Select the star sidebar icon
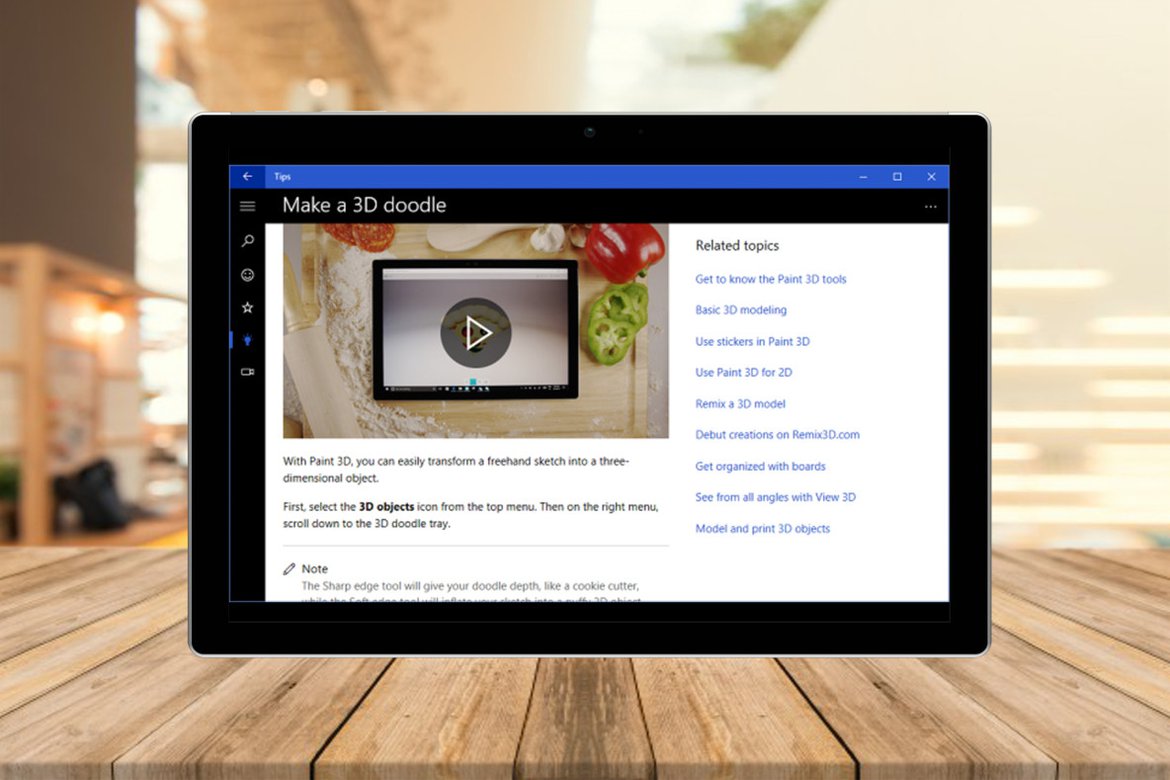 pyautogui.click(x=248, y=308)
